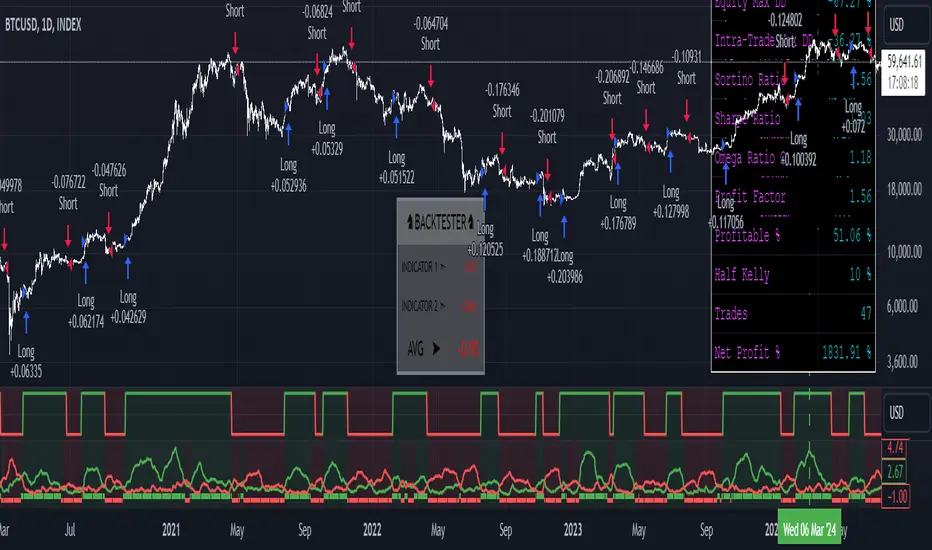Click the Short -0.146686 trade label
Viewport: 932px width, 550px height.
[646, 77]
